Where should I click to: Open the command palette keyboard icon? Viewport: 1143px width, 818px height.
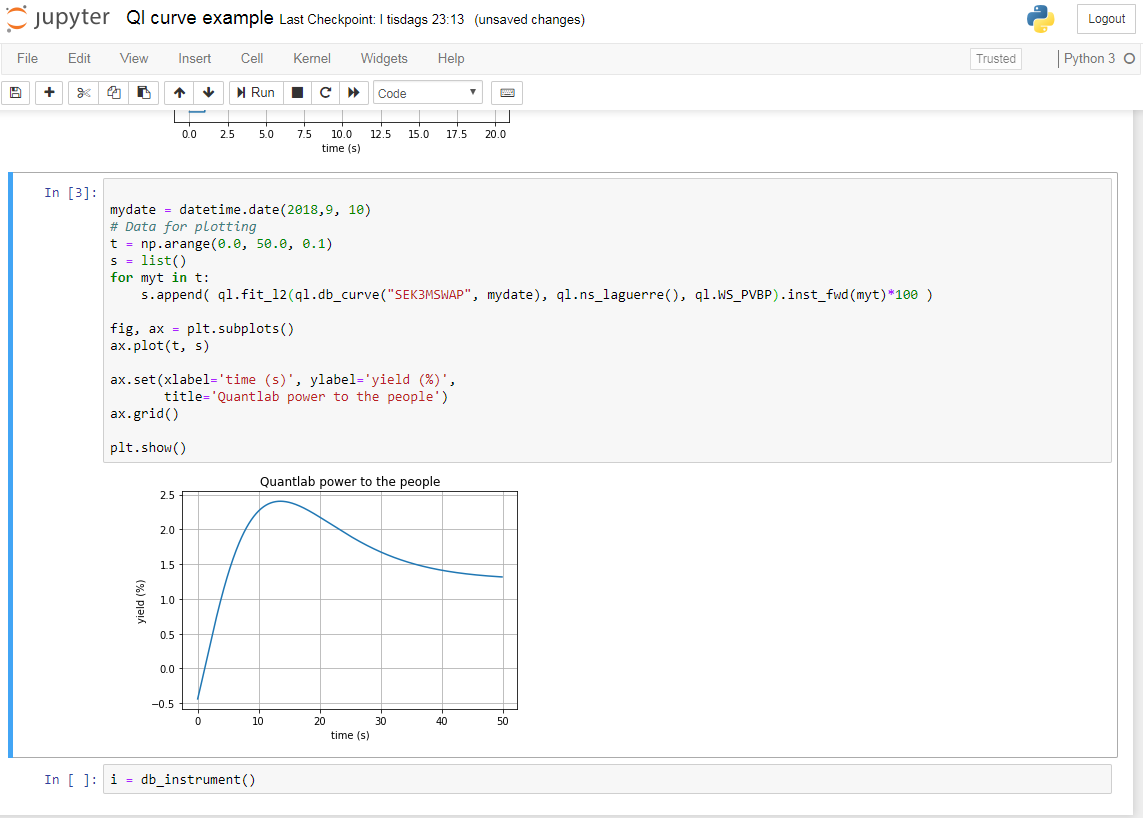pos(507,93)
